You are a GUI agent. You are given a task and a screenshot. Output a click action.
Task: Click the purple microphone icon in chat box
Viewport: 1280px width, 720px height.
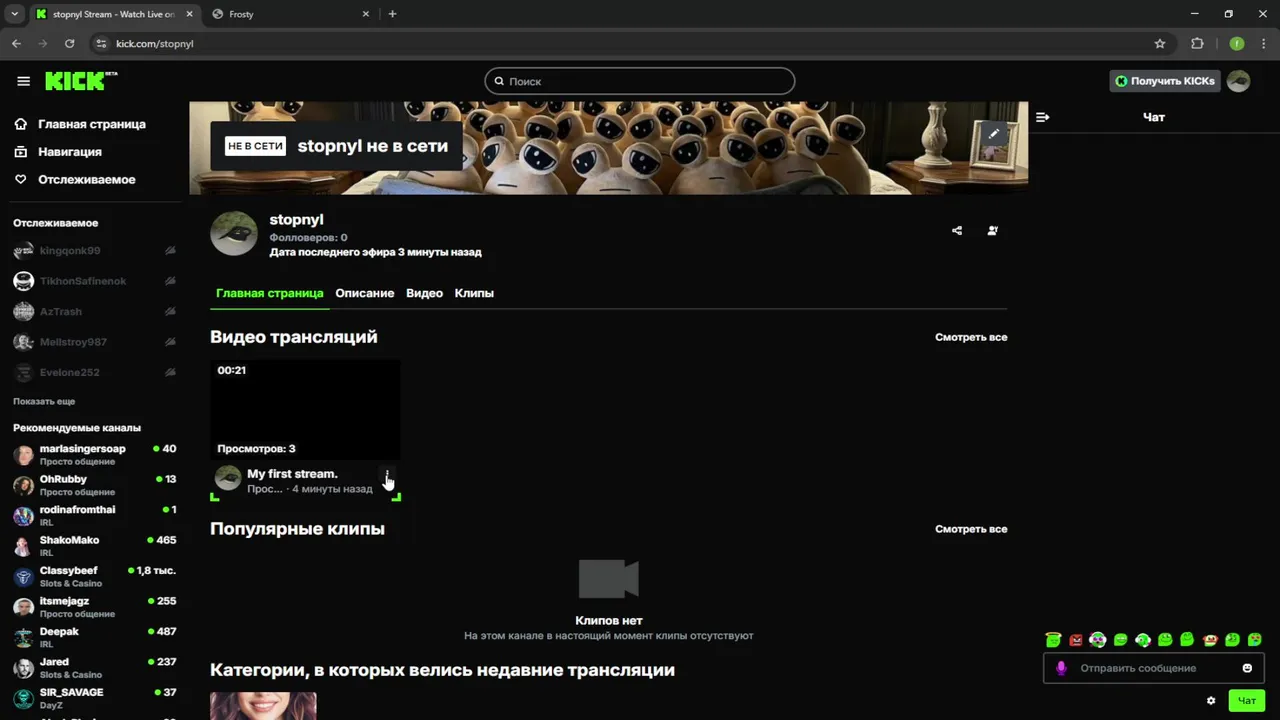click(1062, 668)
